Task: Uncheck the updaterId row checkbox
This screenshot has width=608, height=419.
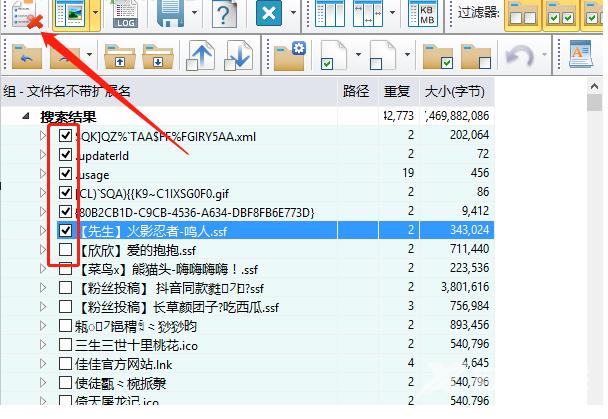Action: click(x=65, y=155)
